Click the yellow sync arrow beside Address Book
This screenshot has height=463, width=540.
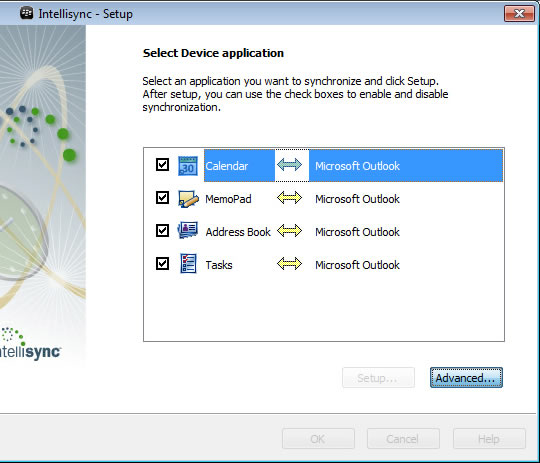289,231
